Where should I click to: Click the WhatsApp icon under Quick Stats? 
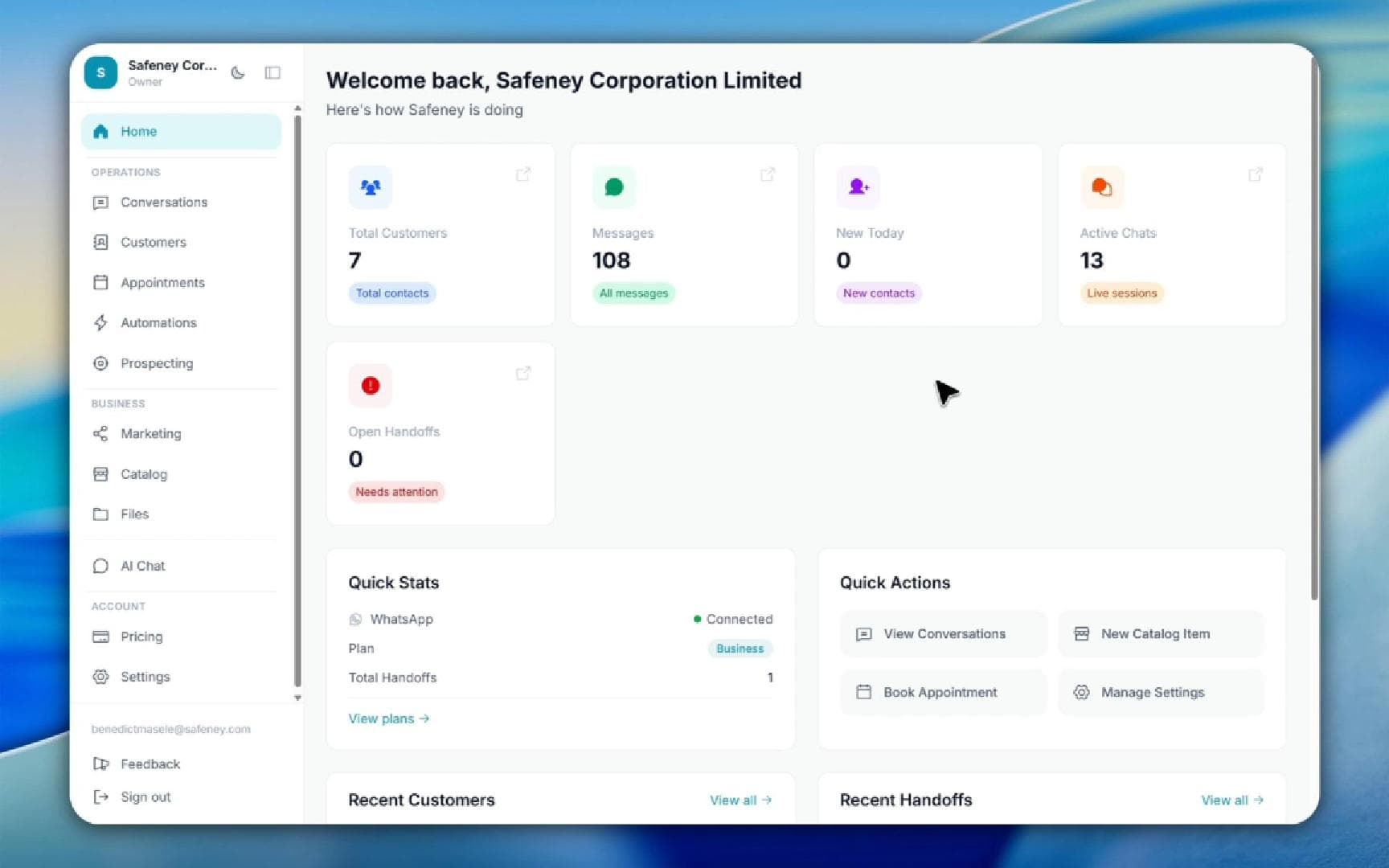click(356, 619)
